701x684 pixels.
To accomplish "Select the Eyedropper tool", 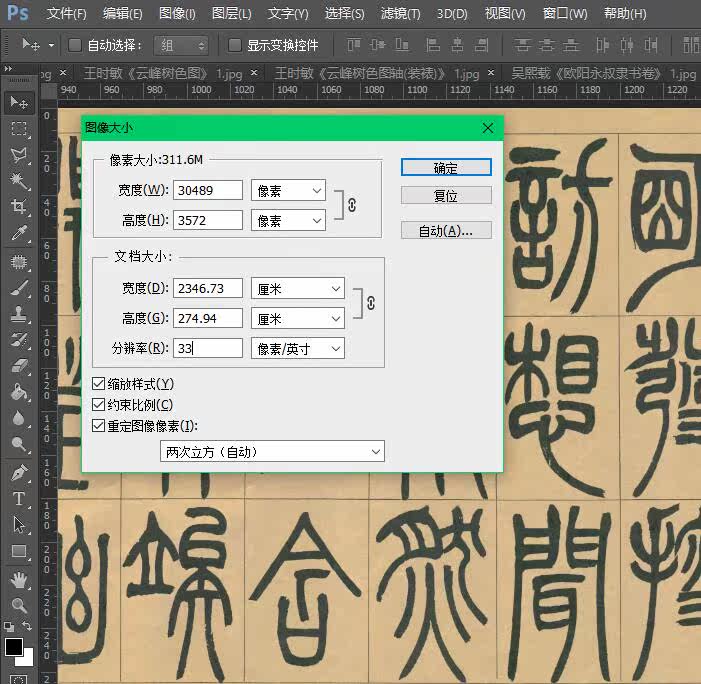I will [19, 233].
